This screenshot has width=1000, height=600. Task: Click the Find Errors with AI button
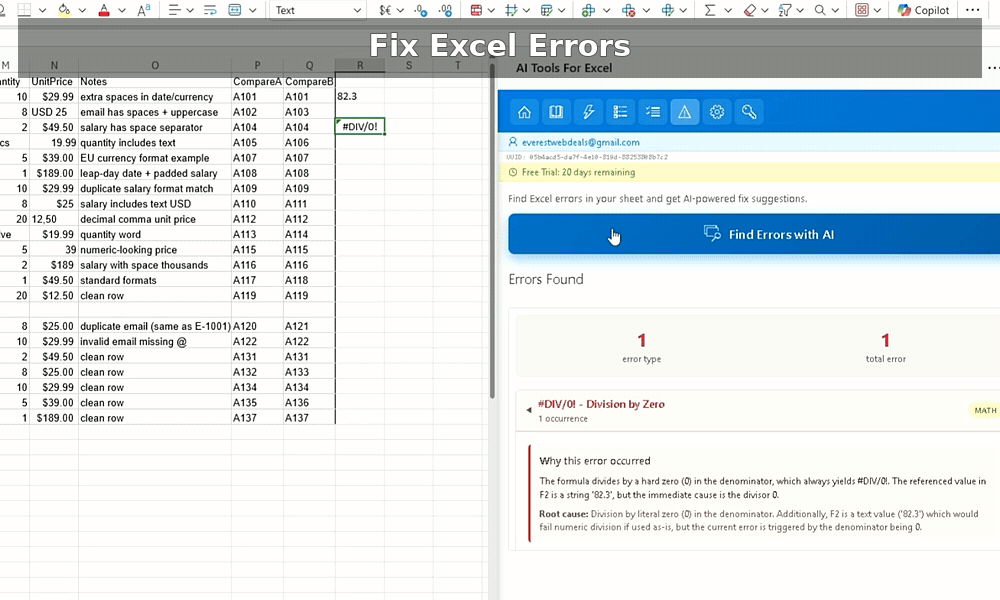pos(753,234)
